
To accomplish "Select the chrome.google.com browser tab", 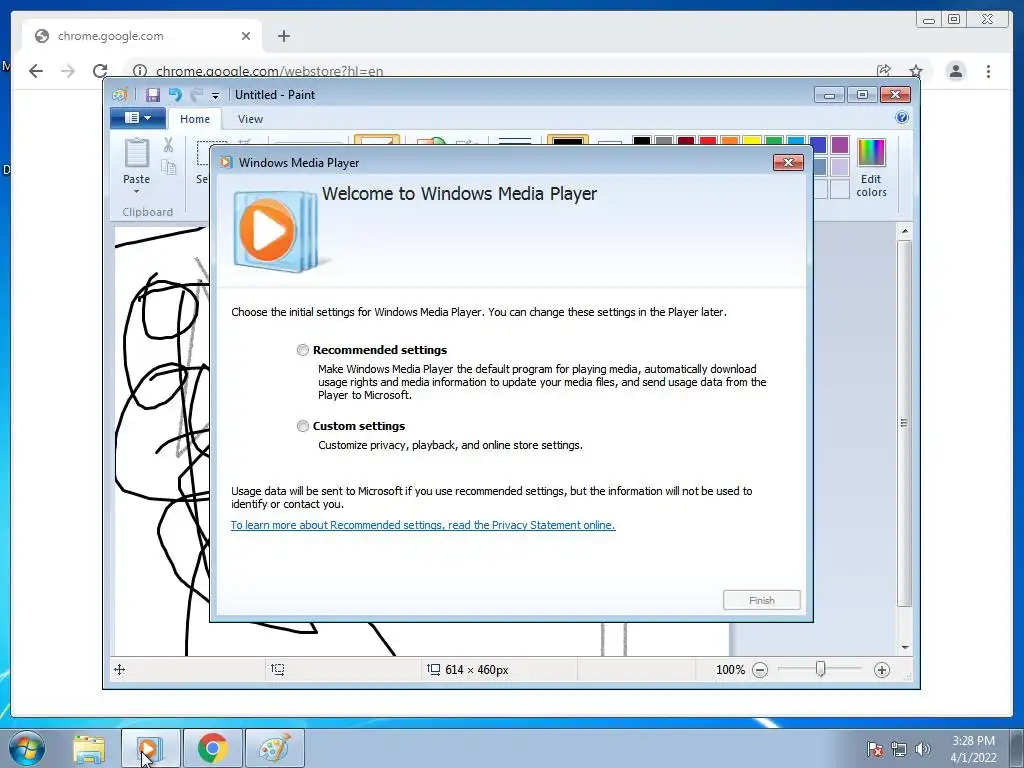I will click(x=142, y=36).
